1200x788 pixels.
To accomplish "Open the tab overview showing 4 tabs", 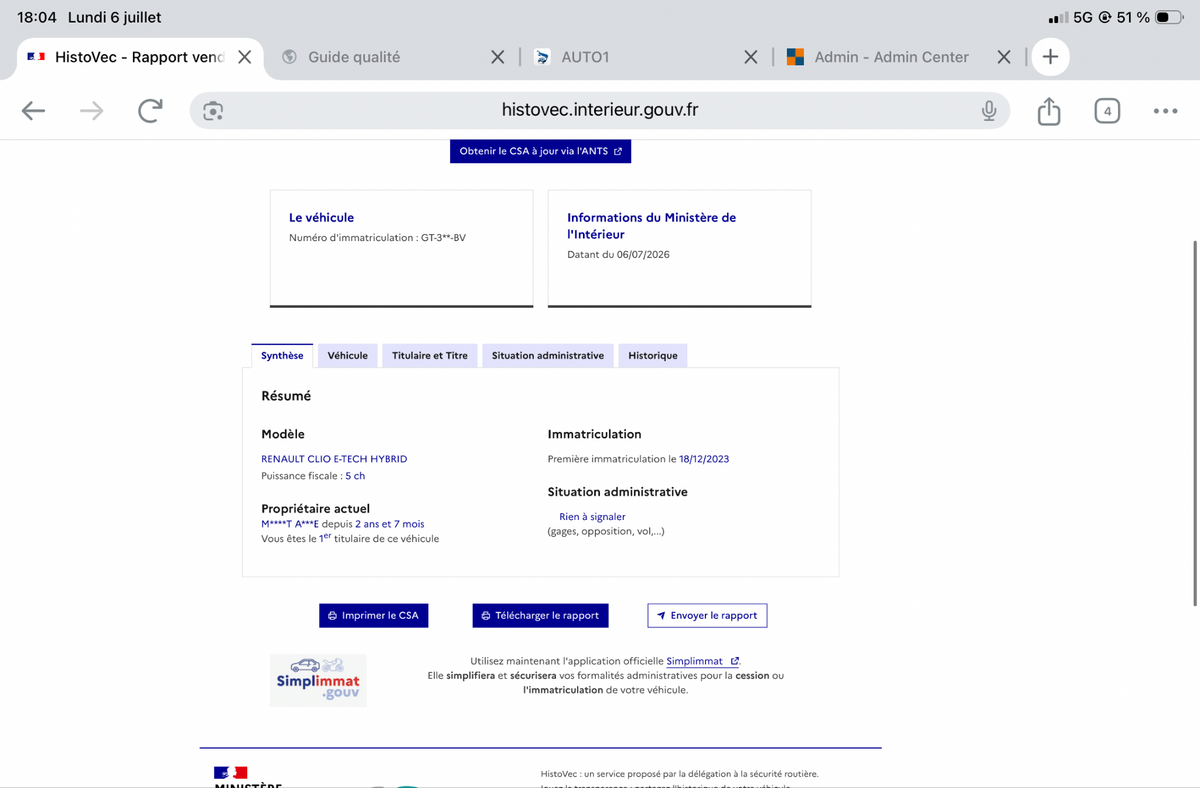I will [x=1107, y=111].
